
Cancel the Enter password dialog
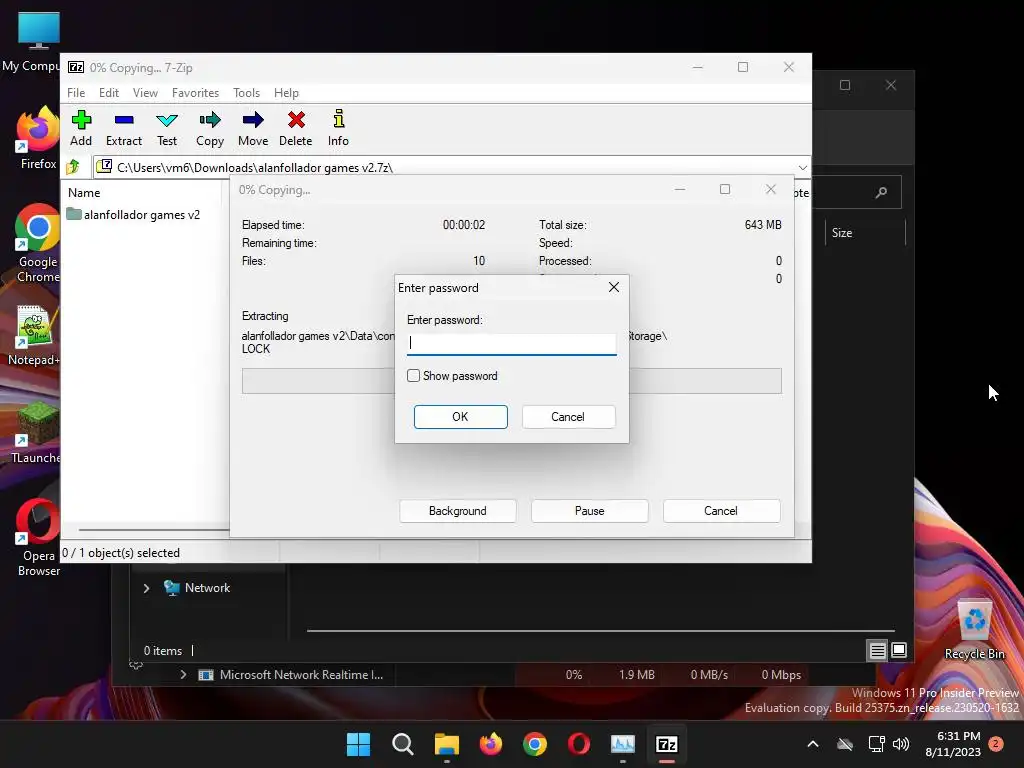(x=568, y=417)
